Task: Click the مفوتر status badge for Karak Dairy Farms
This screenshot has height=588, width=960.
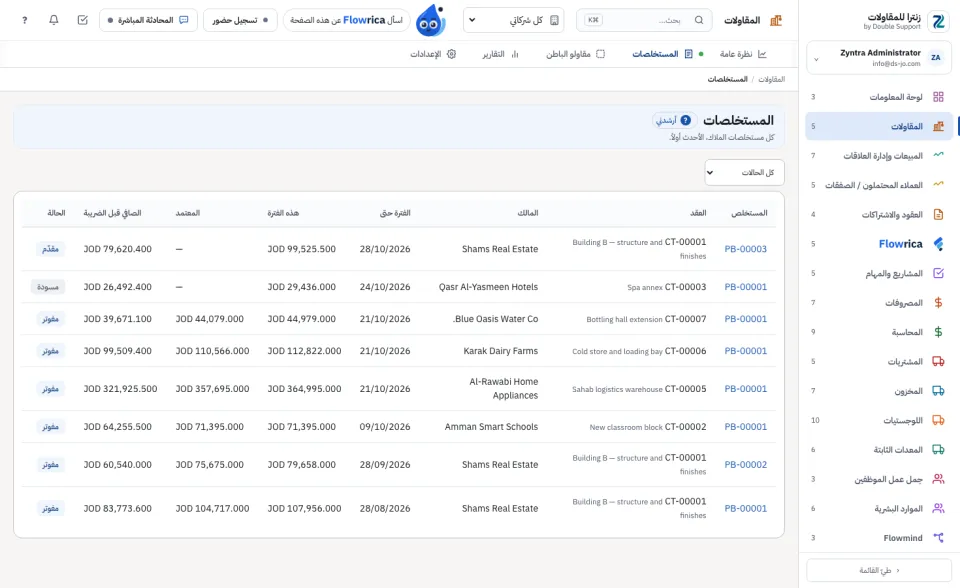Action: (x=50, y=351)
